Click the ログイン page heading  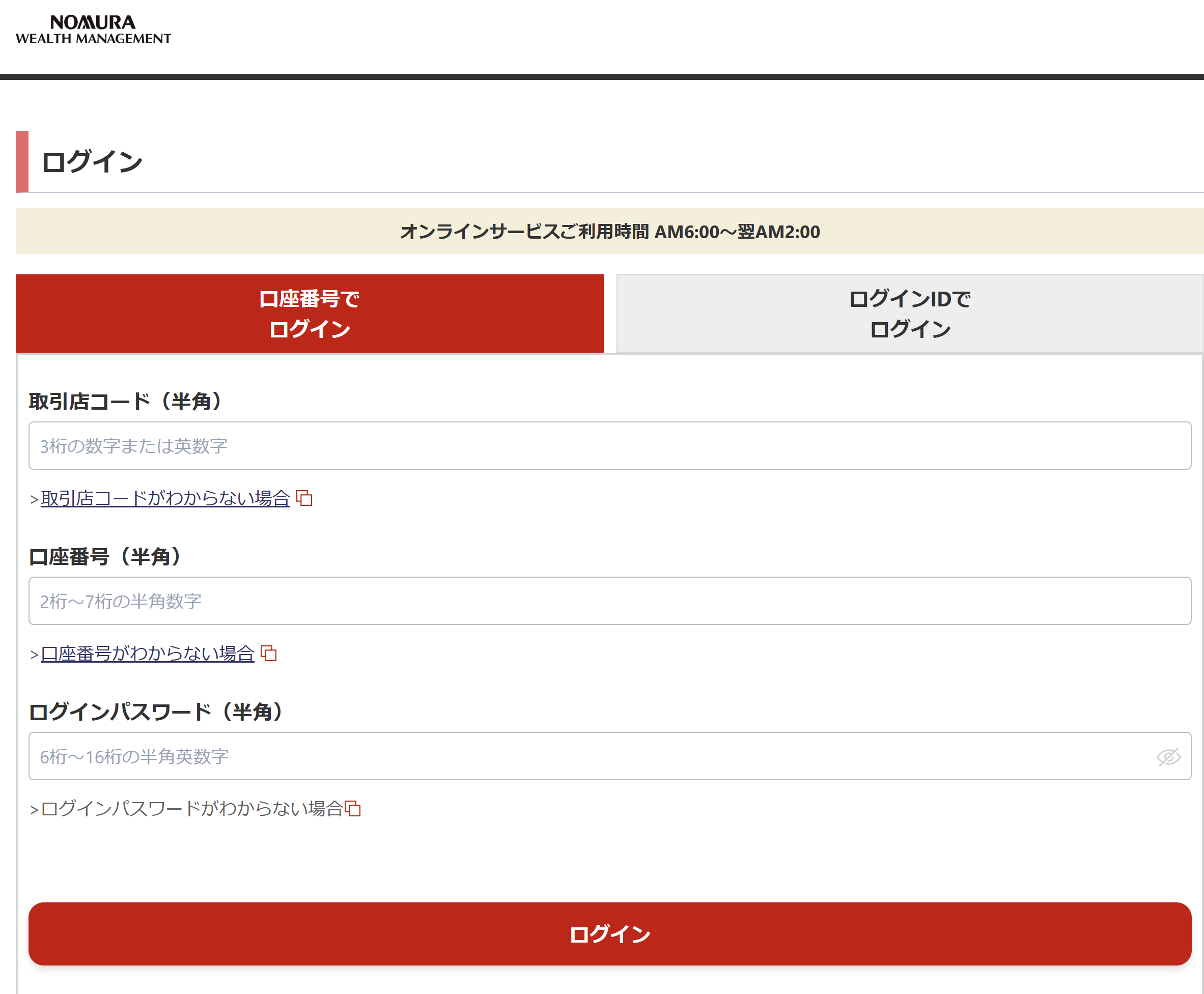pyautogui.click(x=92, y=161)
